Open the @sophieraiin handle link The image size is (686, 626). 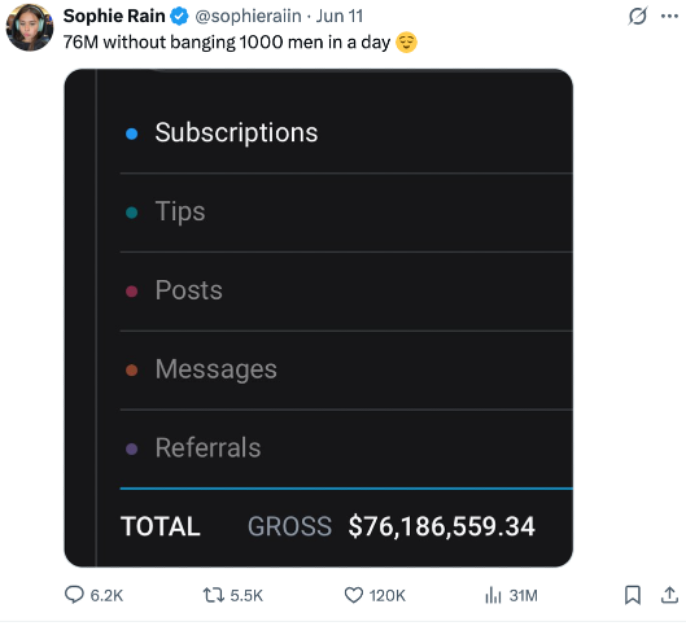tap(248, 17)
